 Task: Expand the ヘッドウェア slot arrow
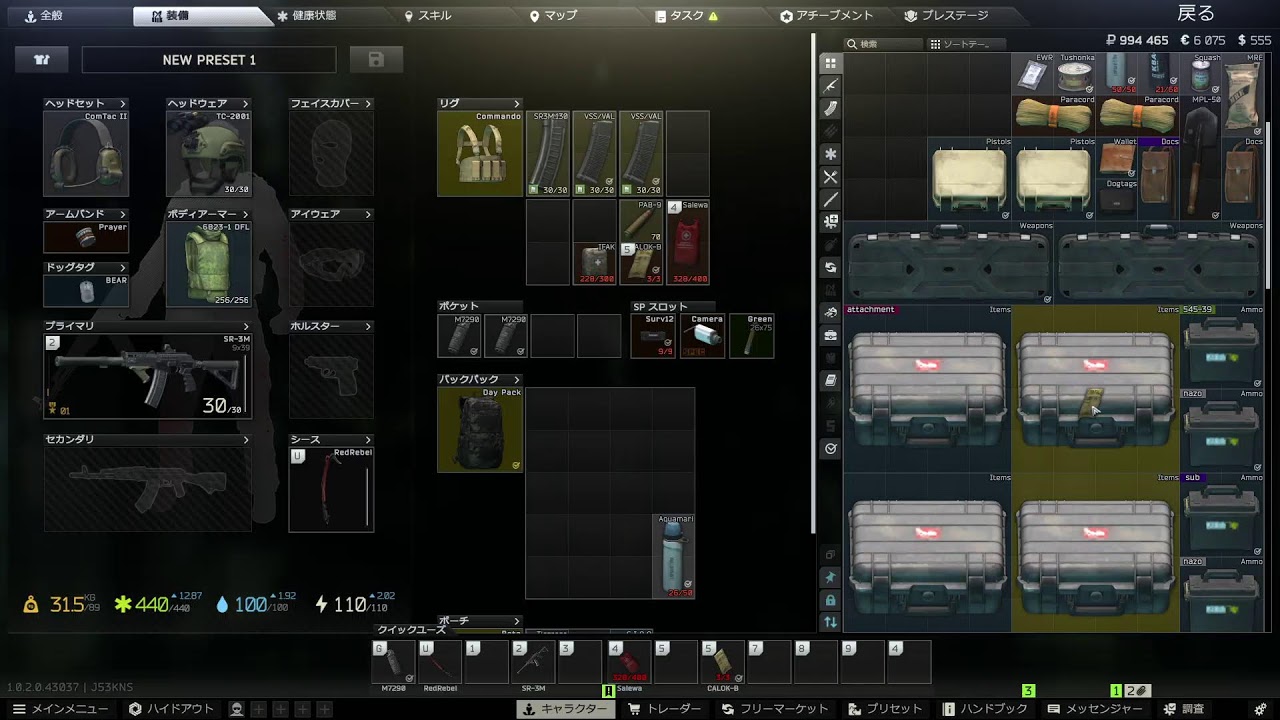(x=245, y=103)
